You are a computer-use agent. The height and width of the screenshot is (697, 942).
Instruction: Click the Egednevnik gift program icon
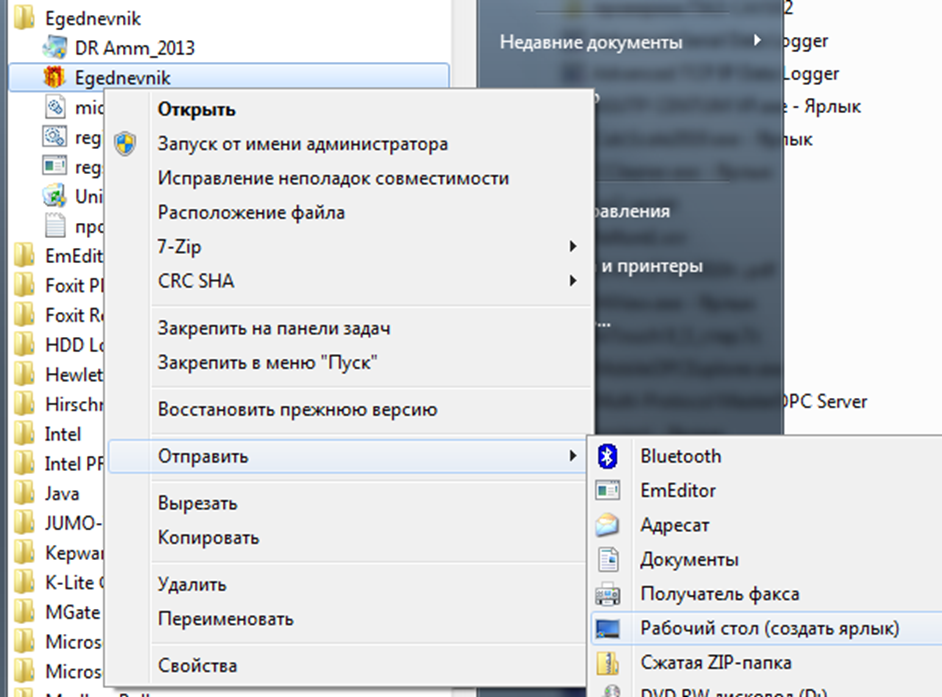(x=54, y=78)
